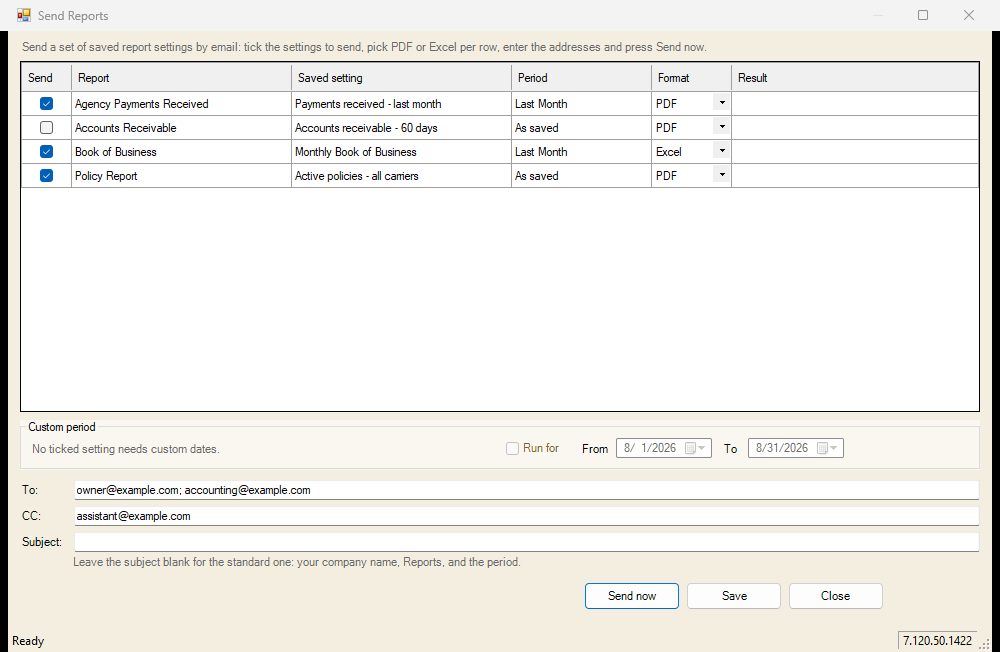Click the Format column header
Screen dimensions: 1000x652
click(x=692, y=78)
